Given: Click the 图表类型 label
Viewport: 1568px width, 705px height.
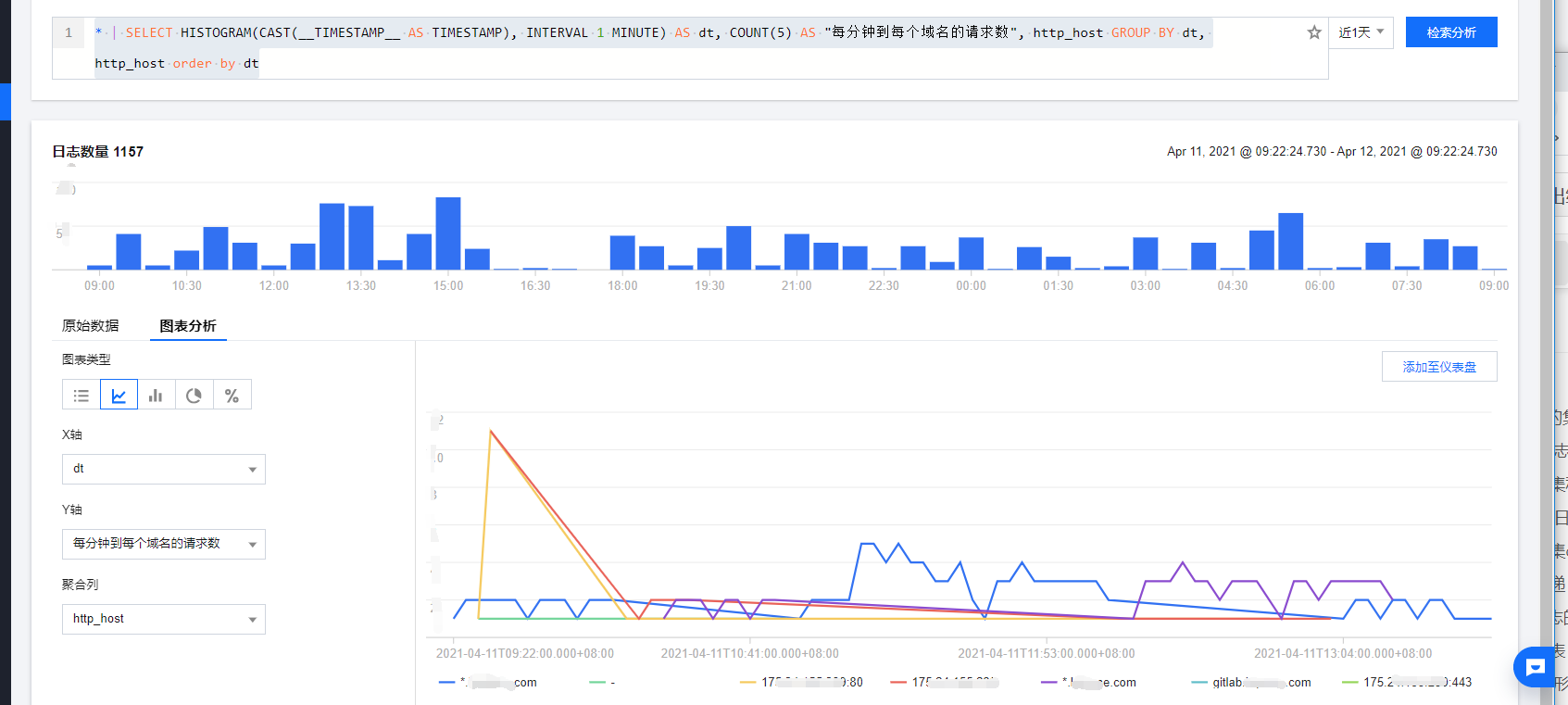Looking at the screenshot, I should (86, 359).
